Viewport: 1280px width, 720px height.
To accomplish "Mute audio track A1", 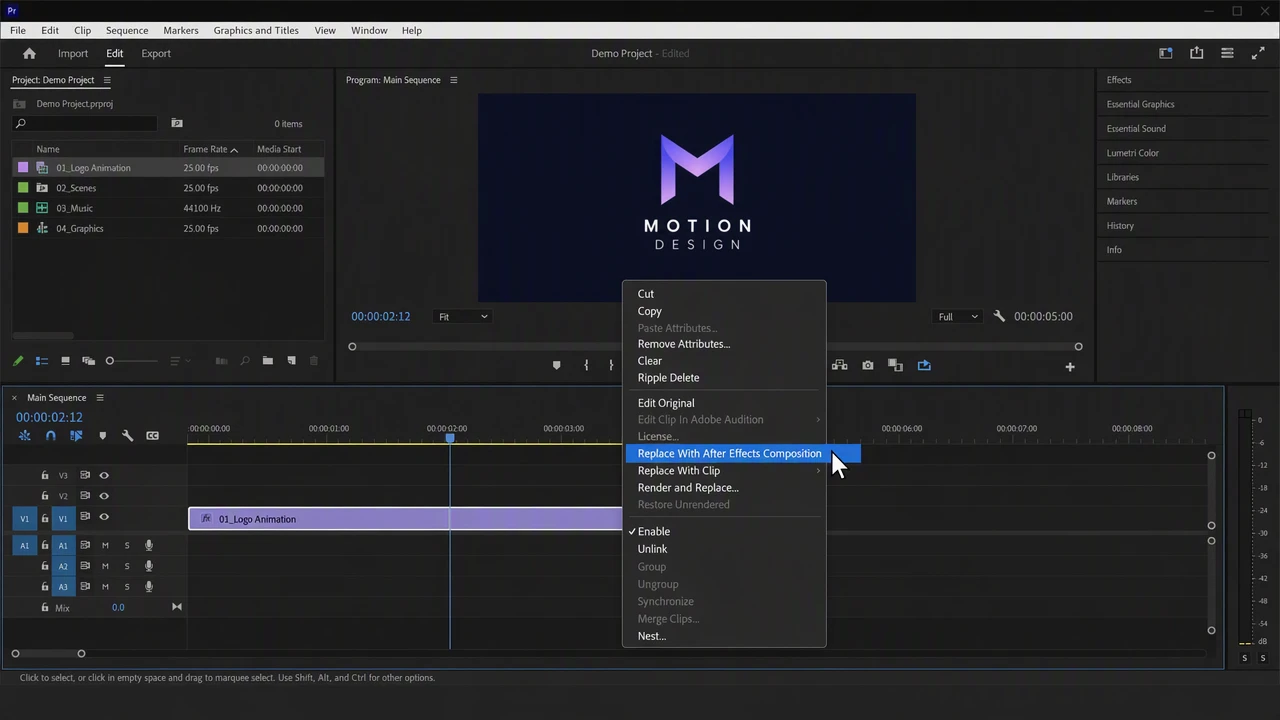I will point(105,546).
